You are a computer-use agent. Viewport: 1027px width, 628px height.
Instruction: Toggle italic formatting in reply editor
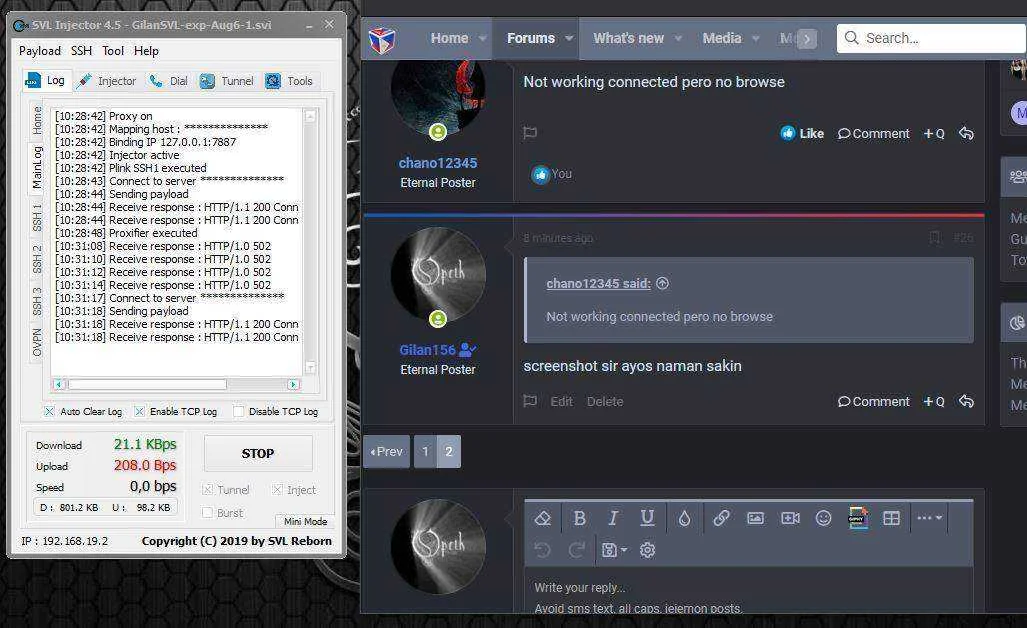point(613,518)
